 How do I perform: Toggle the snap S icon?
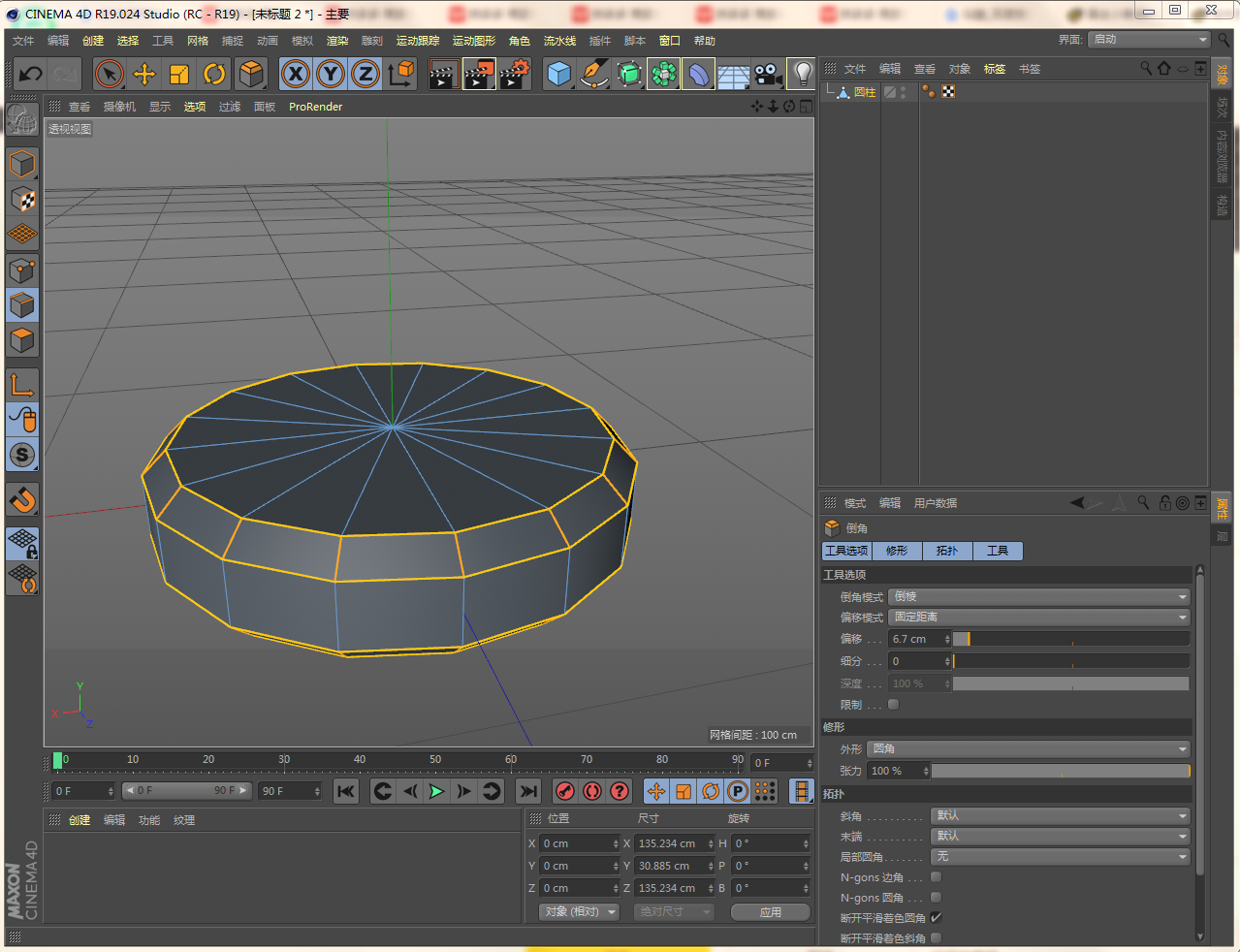(22, 454)
